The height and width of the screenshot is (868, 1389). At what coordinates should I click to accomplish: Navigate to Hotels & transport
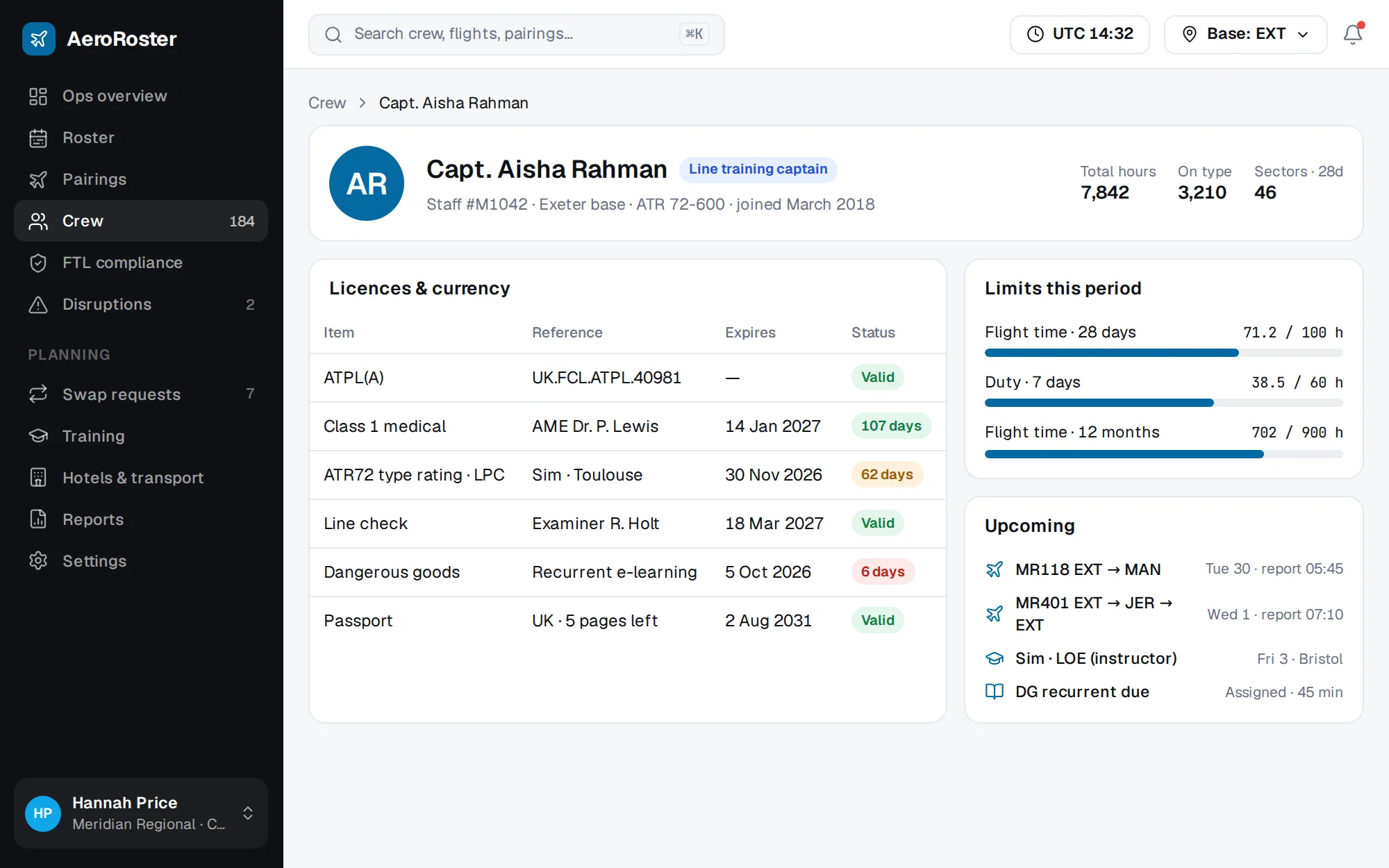tap(141, 478)
